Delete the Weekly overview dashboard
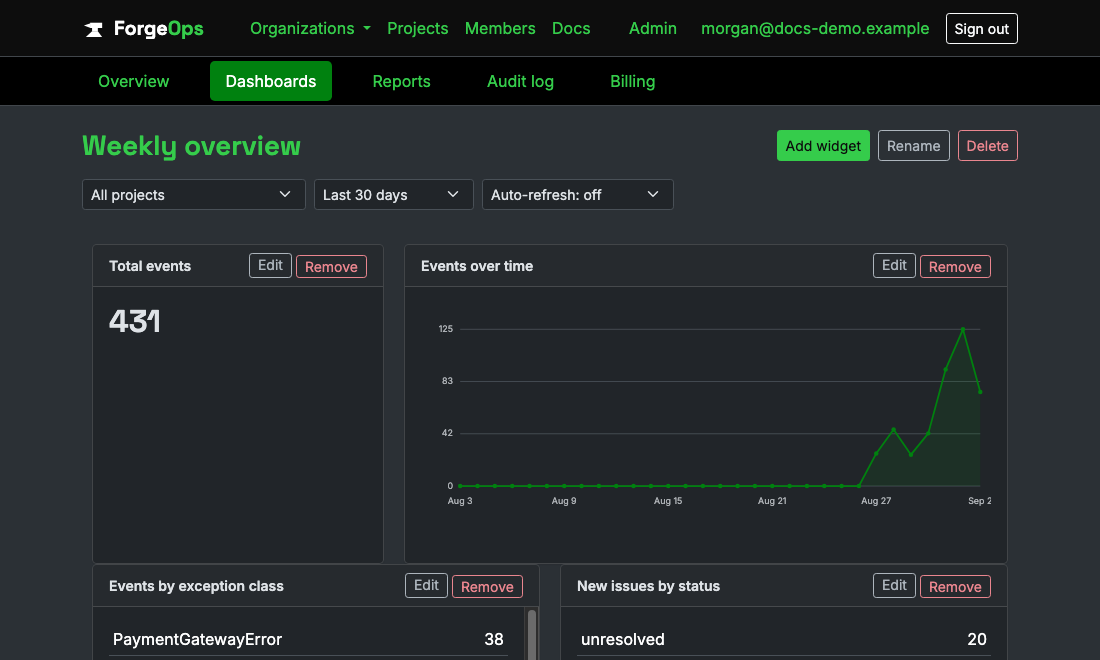The height and width of the screenshot is (660, 1100). [x=988, y=146]
